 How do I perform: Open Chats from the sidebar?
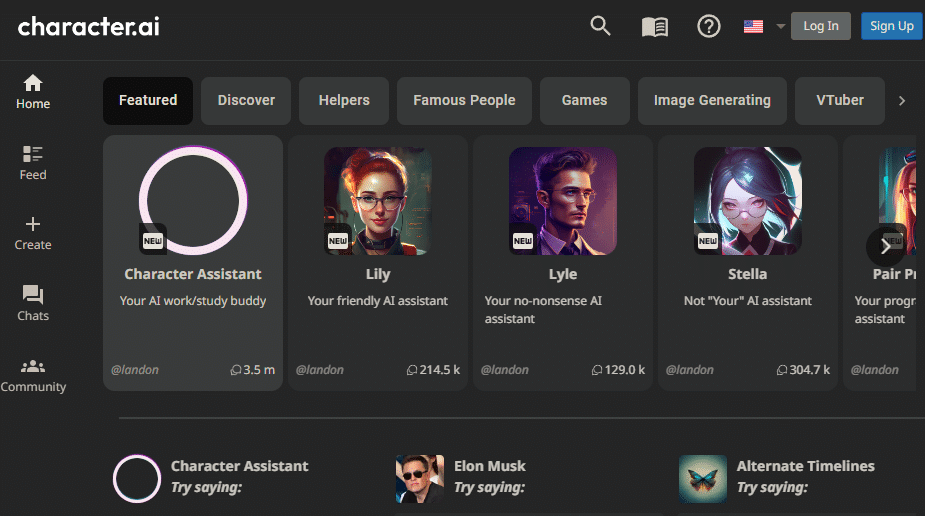coord(33,304)
